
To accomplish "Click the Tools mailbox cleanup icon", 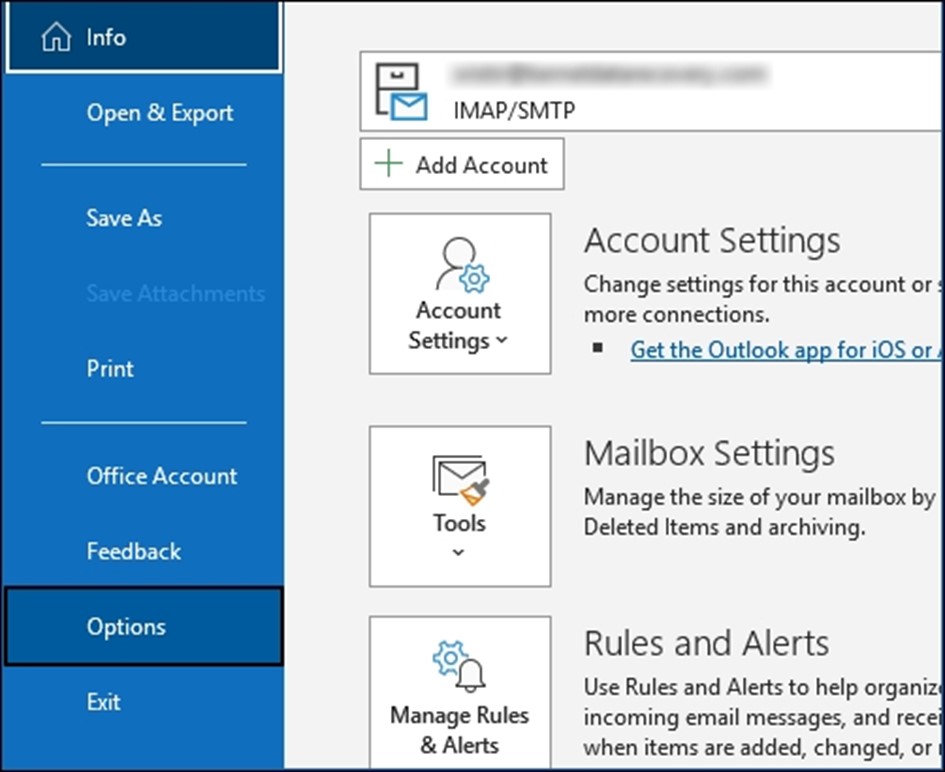I will (x=460, y=479).
